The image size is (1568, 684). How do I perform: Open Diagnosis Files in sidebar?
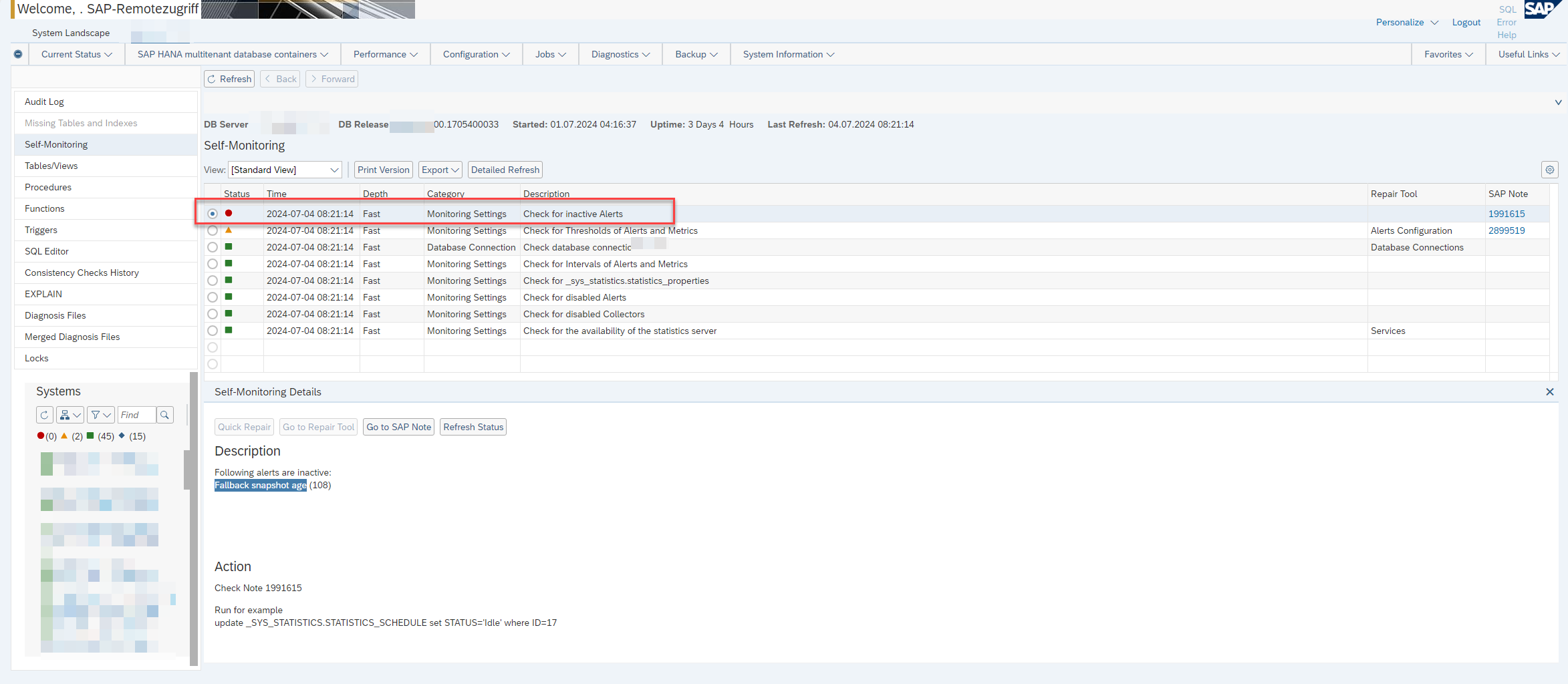coord(106,315)
